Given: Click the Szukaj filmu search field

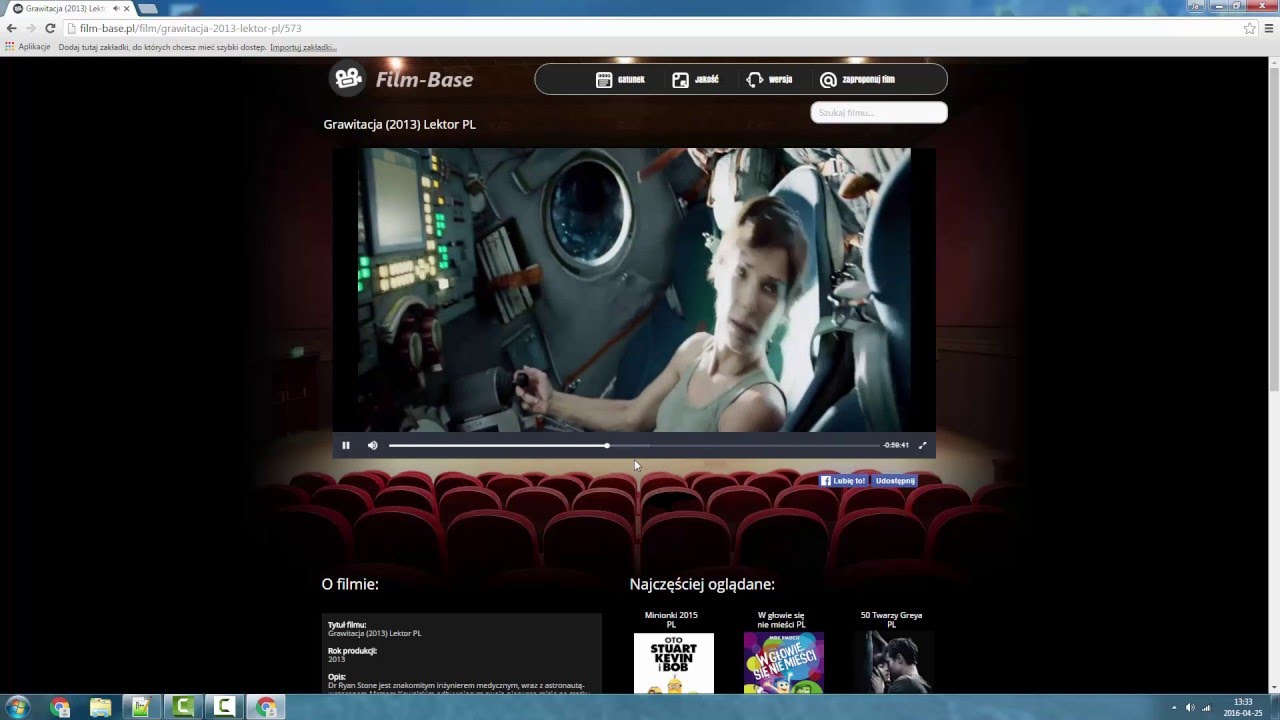Looking at the screenshot, I should pyautogui.click(x=878, y=112).
